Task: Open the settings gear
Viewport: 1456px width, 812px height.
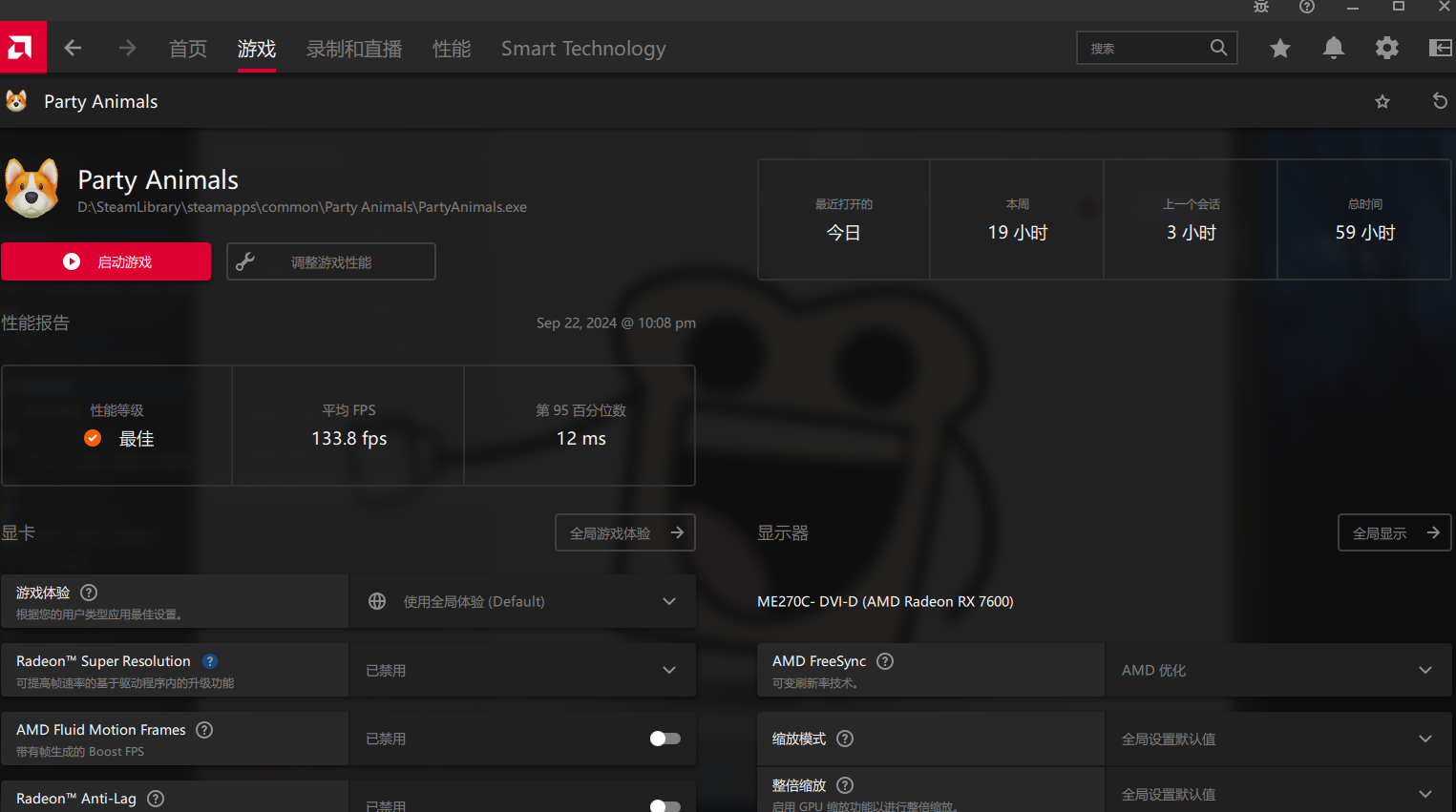Action: coord(1387,48)
